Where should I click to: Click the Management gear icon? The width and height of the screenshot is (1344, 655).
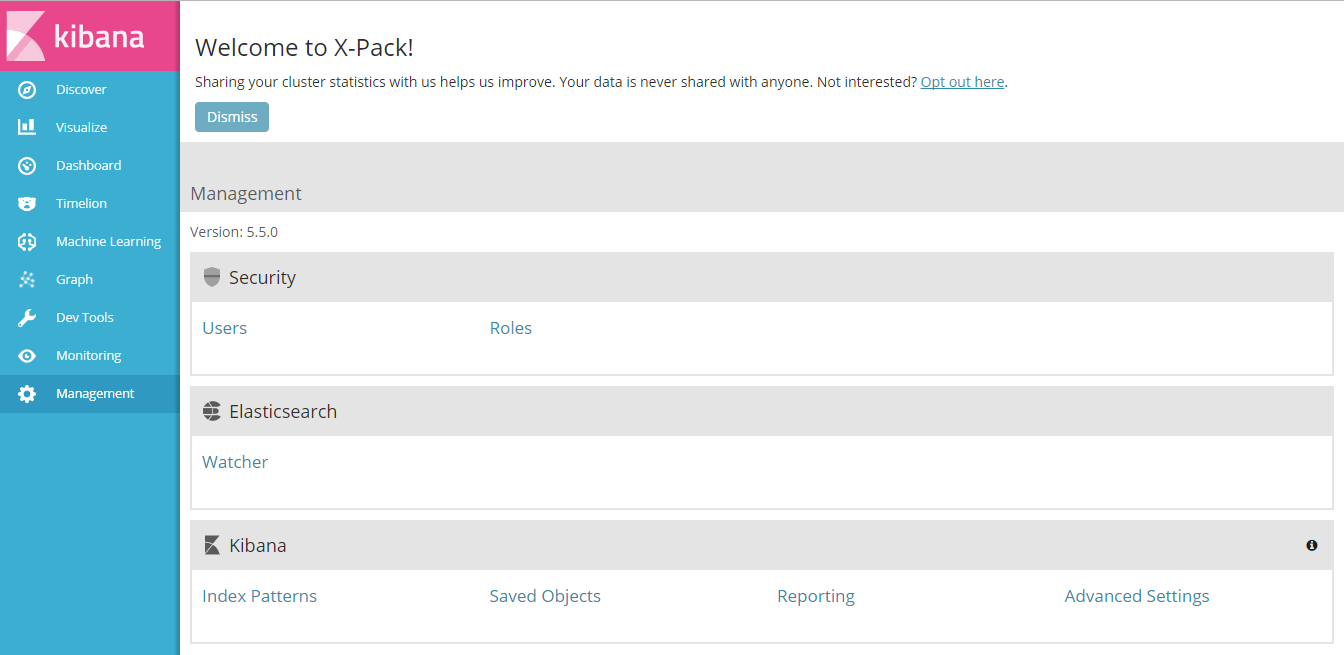(x=27, y=394)
